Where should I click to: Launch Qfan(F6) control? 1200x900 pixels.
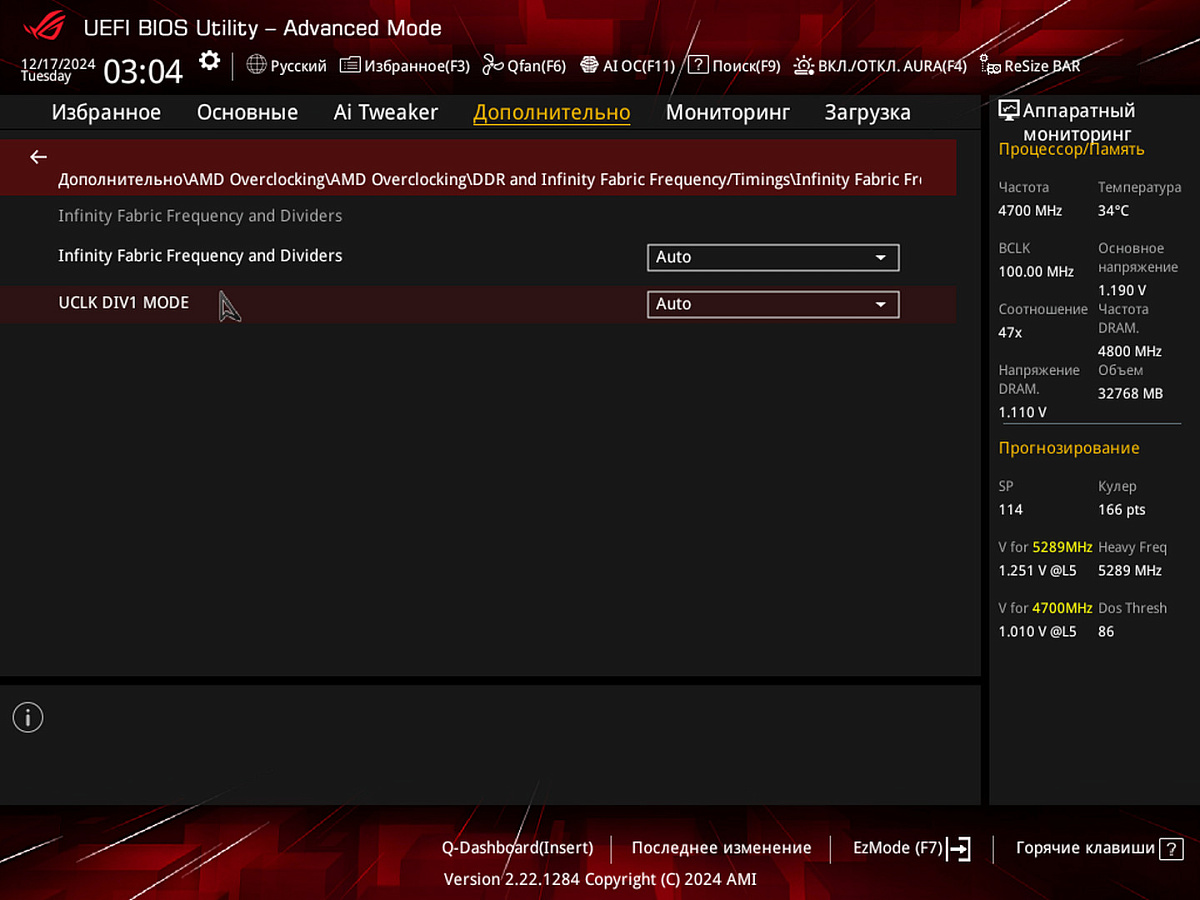[524, 66]
